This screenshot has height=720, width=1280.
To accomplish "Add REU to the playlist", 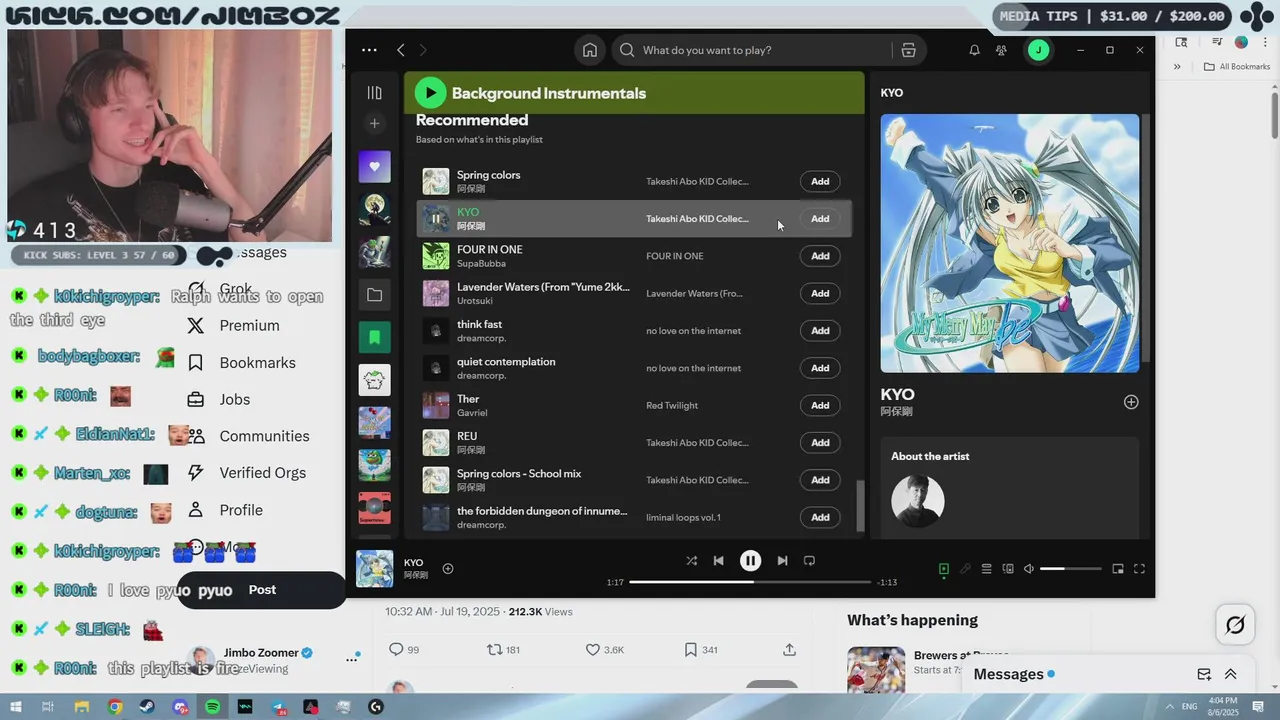I will point(820,442).
